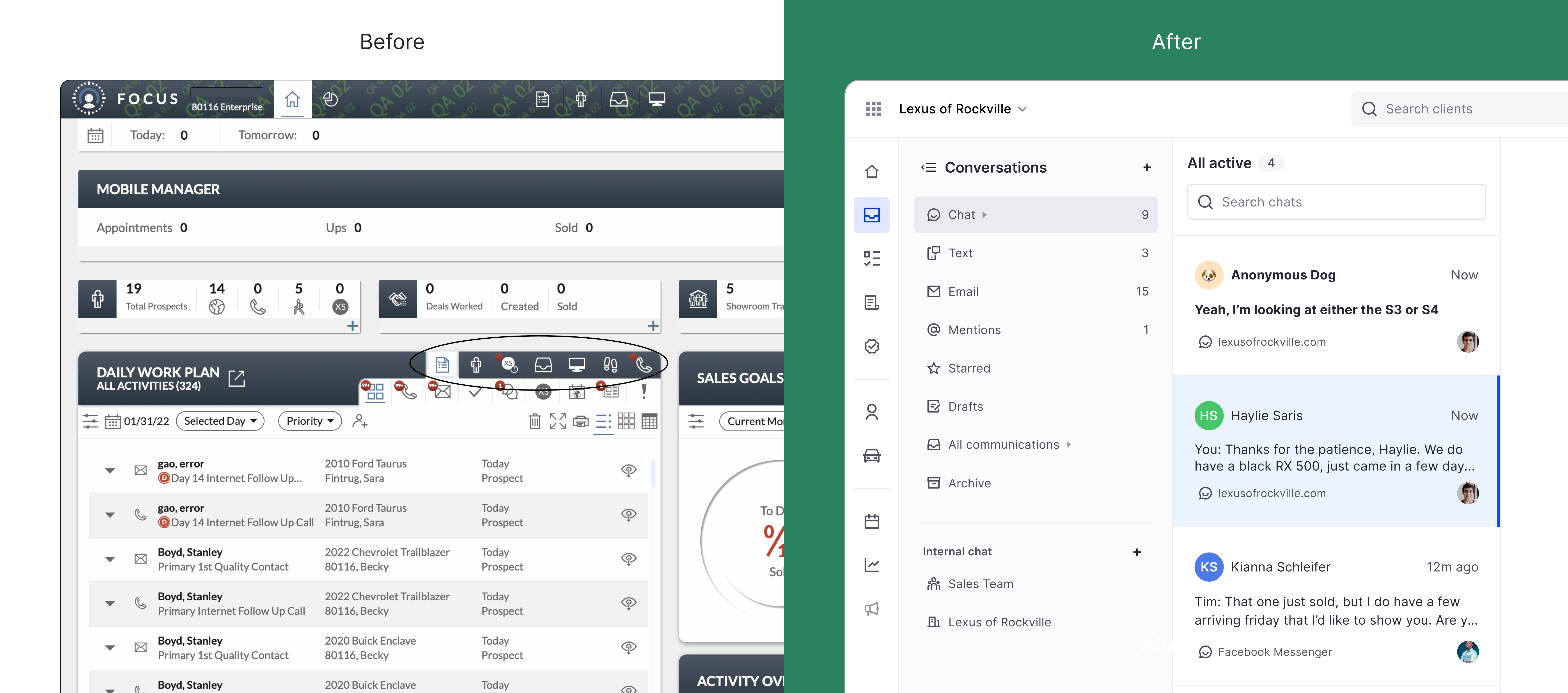Open the Email conversations item
Viewport: 1568px width, 693px height.
(x=1035, y=292)
